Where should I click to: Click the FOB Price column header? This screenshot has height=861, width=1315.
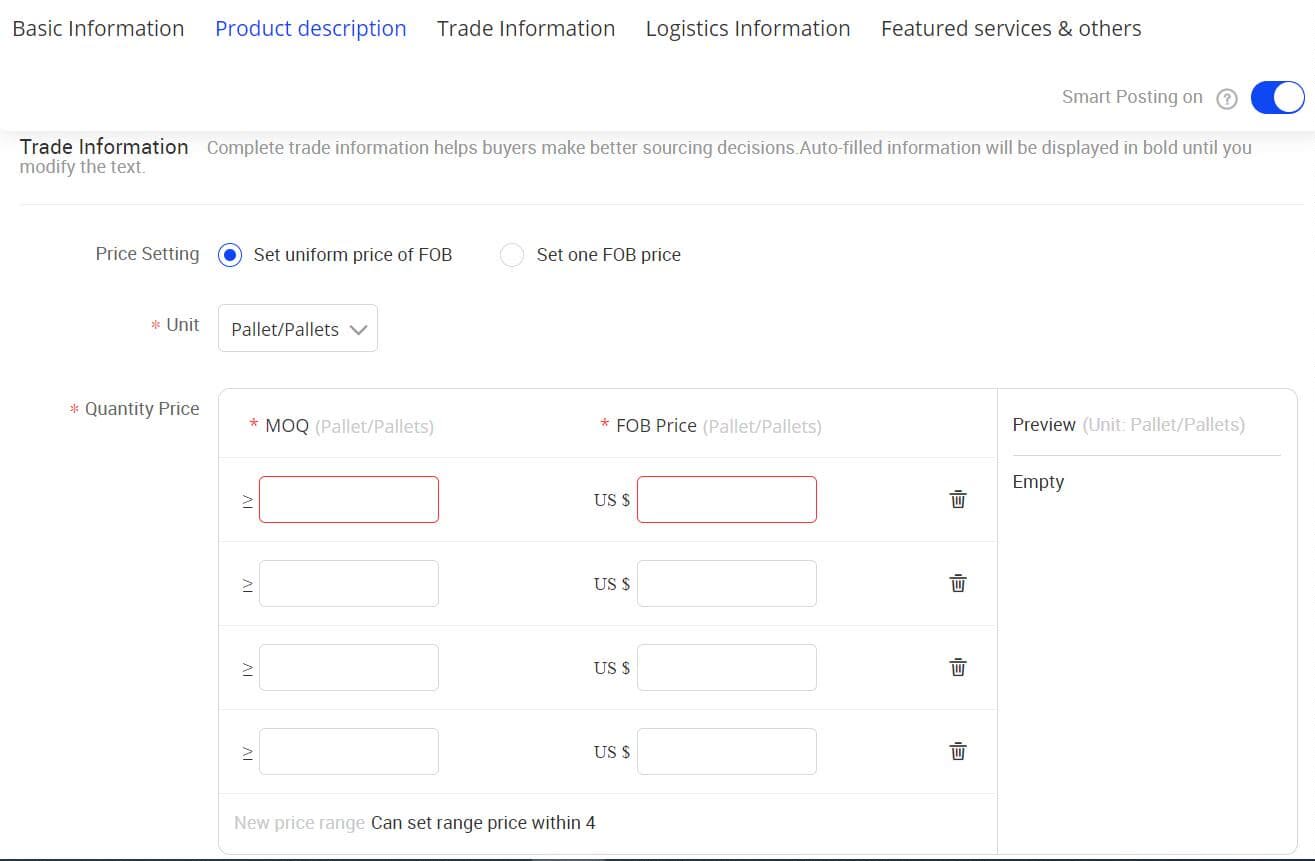pyautogui.click(x=656, y=426)
